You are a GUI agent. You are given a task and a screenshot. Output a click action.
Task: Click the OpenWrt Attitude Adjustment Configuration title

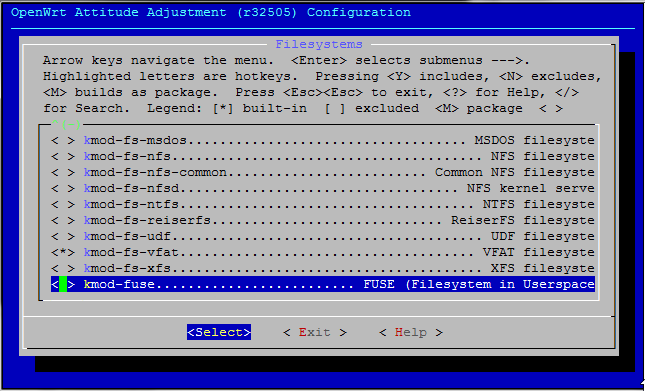[211, 13]
